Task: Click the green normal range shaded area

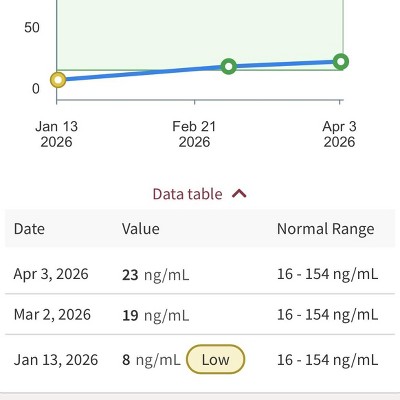Action: [x=200, y=33]
